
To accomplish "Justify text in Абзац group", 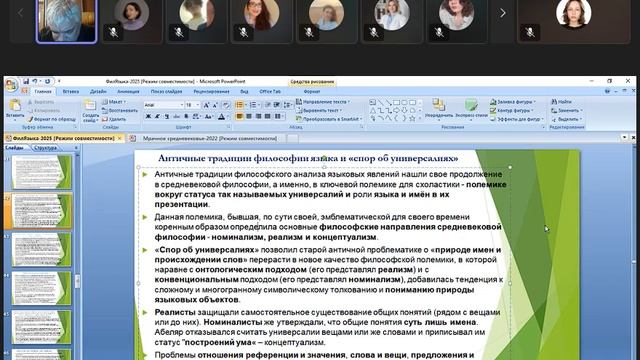I will tap(267, 116).
